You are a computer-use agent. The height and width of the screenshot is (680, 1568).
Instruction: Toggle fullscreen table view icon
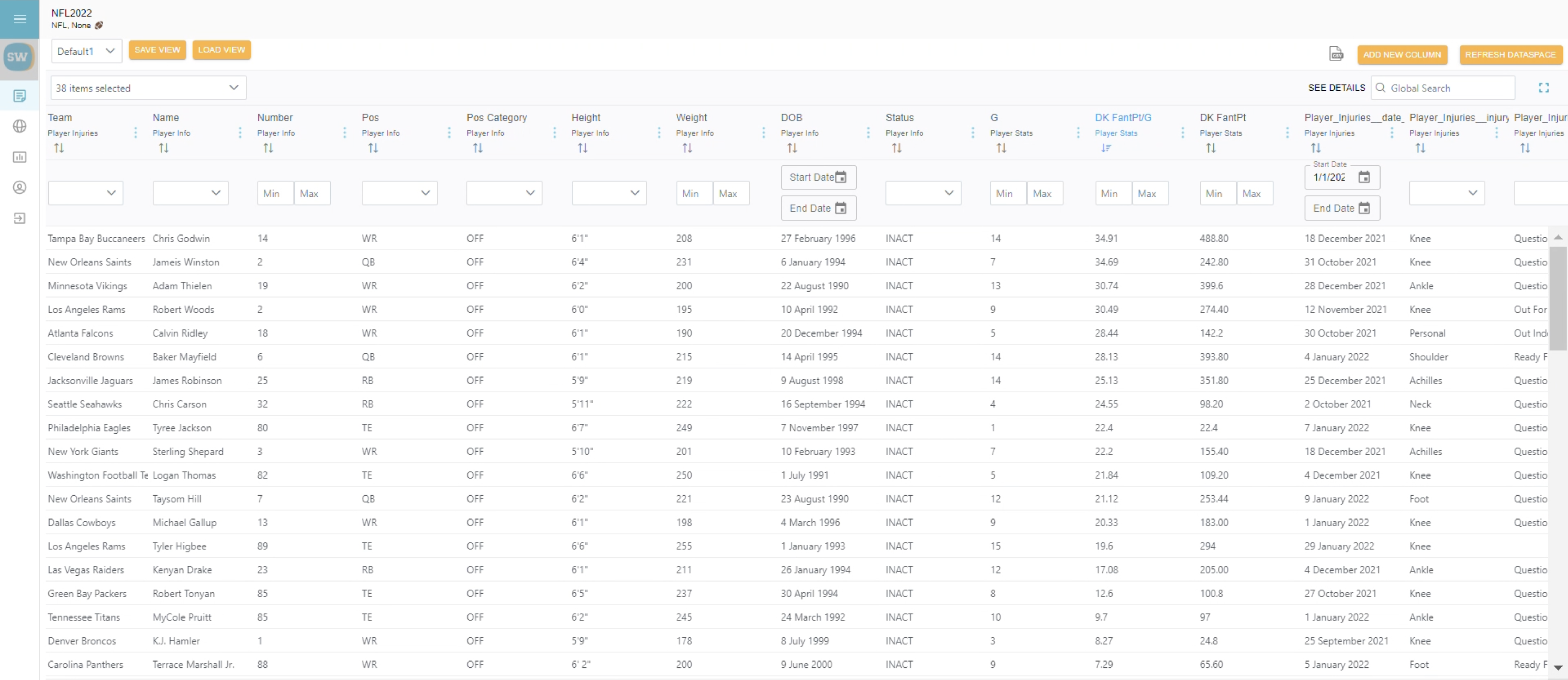coord(1544,88)
